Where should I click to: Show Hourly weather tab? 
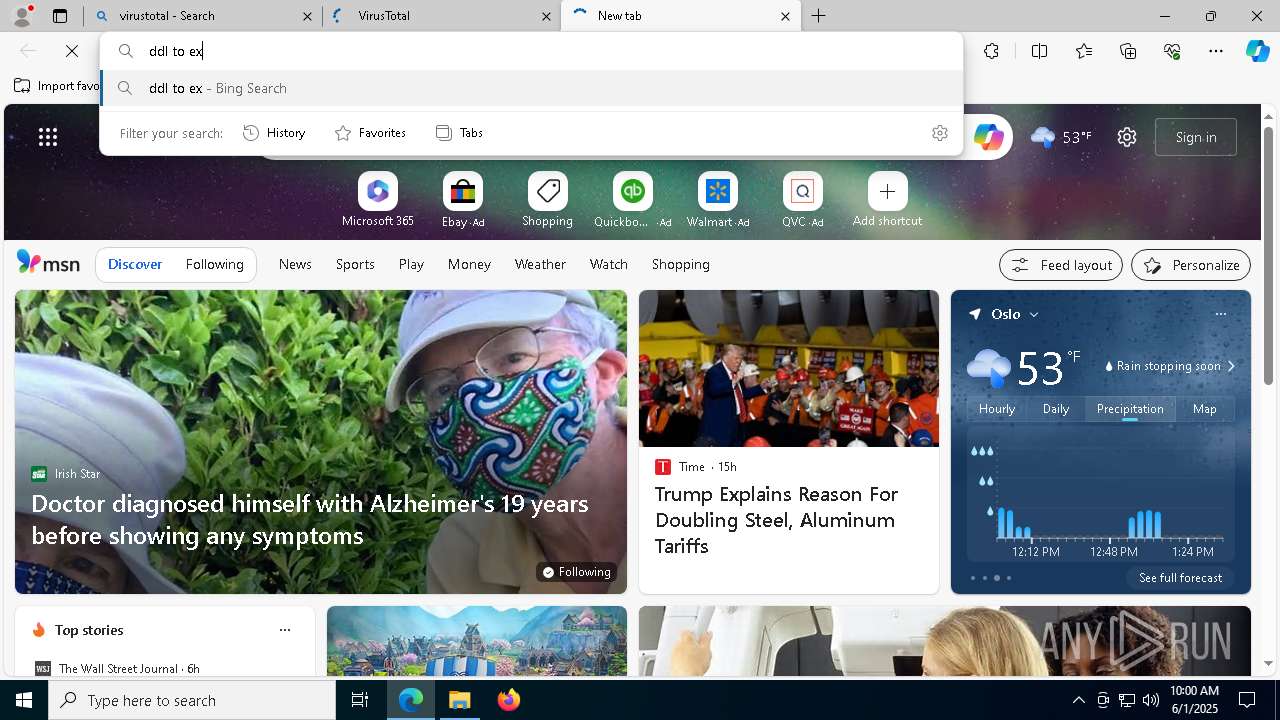click(x=997, y=409)
